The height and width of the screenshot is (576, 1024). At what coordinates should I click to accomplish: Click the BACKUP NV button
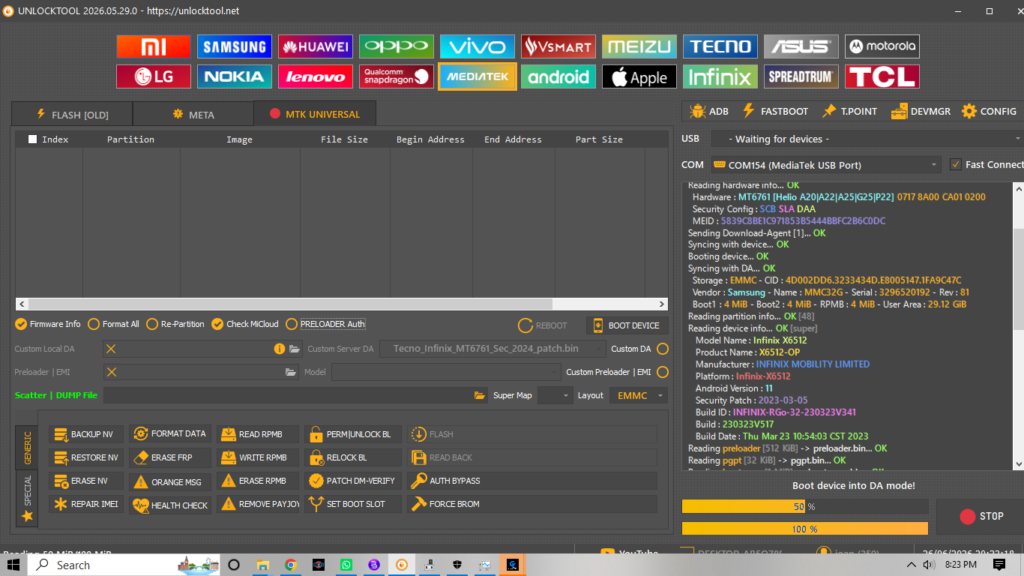pyautogui.click(x=86, y=434)
